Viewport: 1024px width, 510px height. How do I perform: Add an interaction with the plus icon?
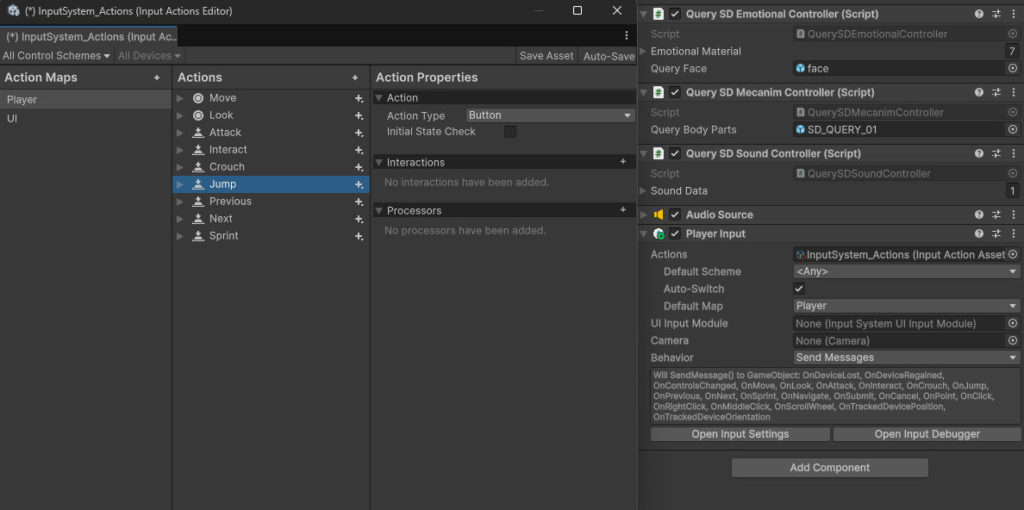click(623, 162)
